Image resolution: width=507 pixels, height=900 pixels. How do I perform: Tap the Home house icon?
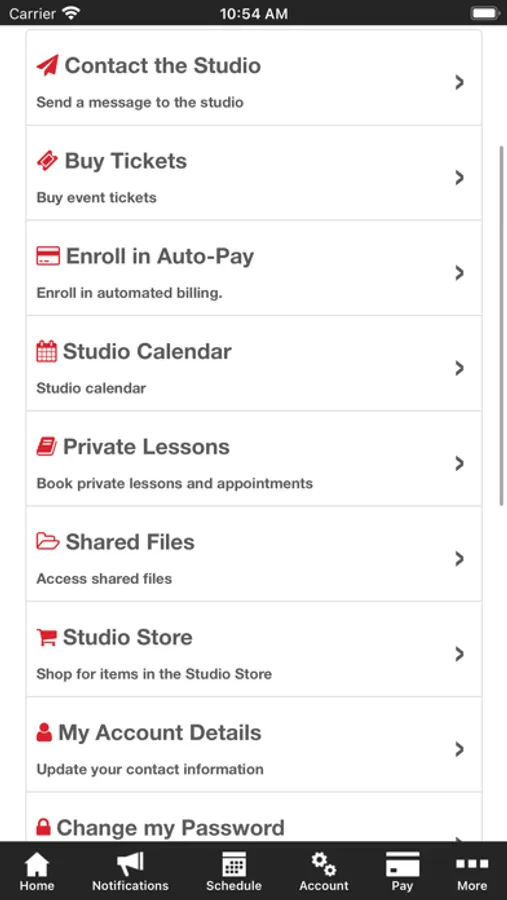[x=37, y=864]
